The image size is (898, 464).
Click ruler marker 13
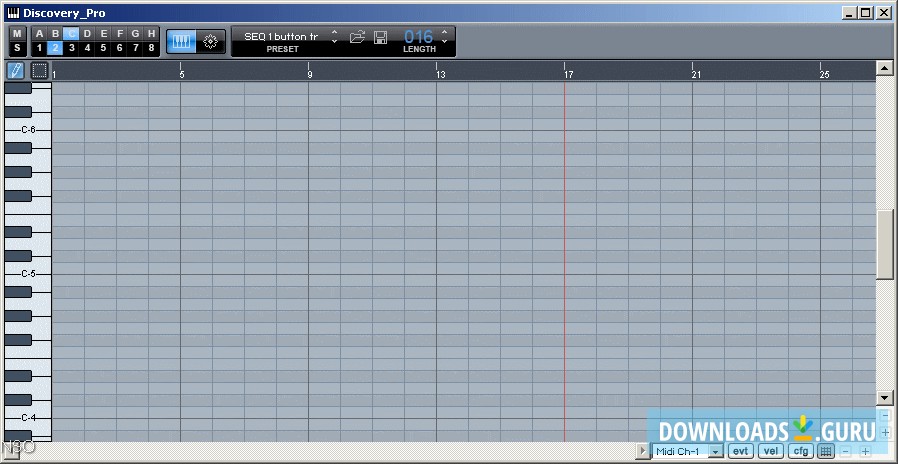(440, 74)
